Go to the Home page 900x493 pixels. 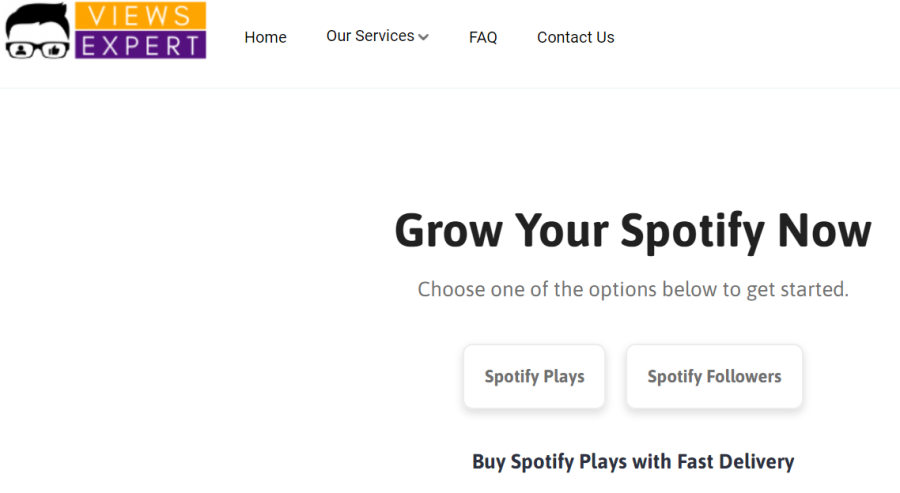(x=265, y=37)
